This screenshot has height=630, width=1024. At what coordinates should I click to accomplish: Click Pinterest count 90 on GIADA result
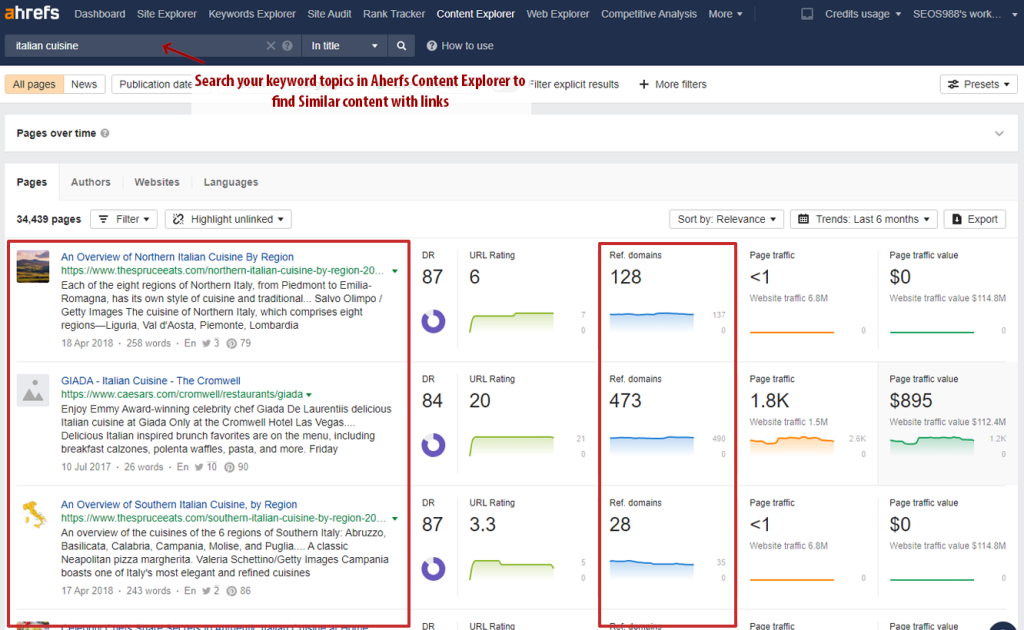[236, 467]
